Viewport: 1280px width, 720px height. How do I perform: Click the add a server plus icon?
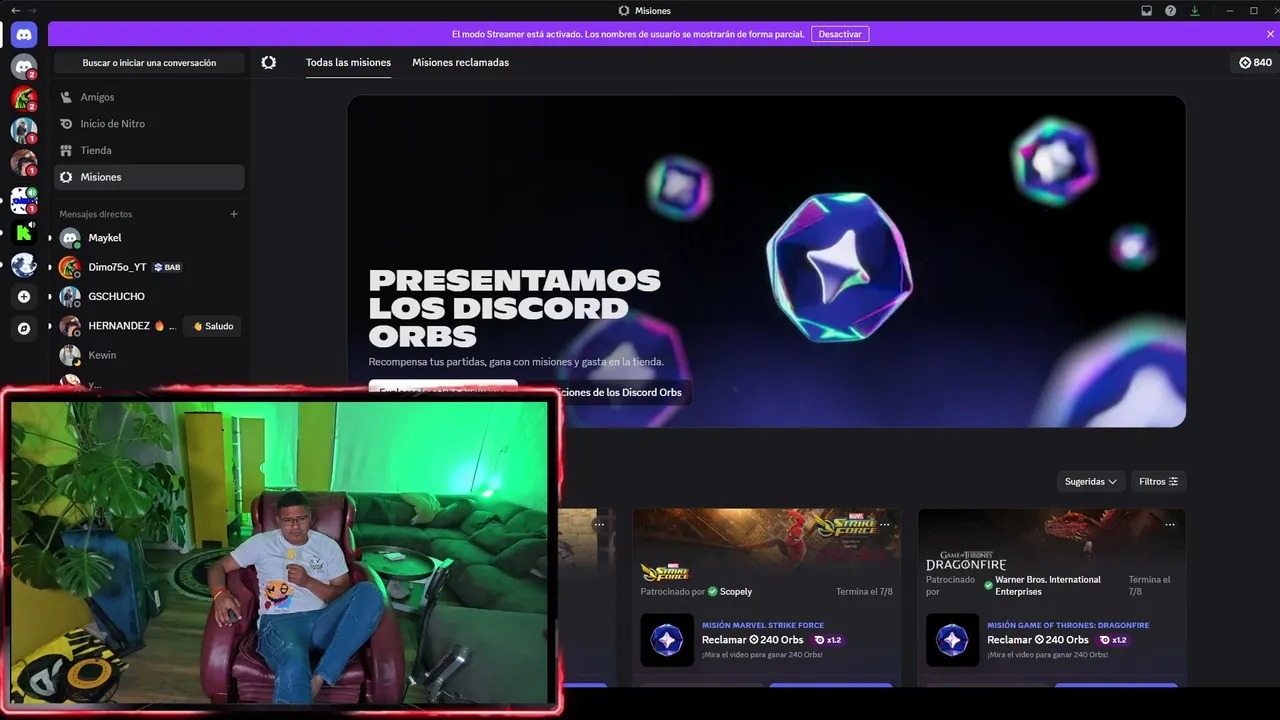pos(24,296)
